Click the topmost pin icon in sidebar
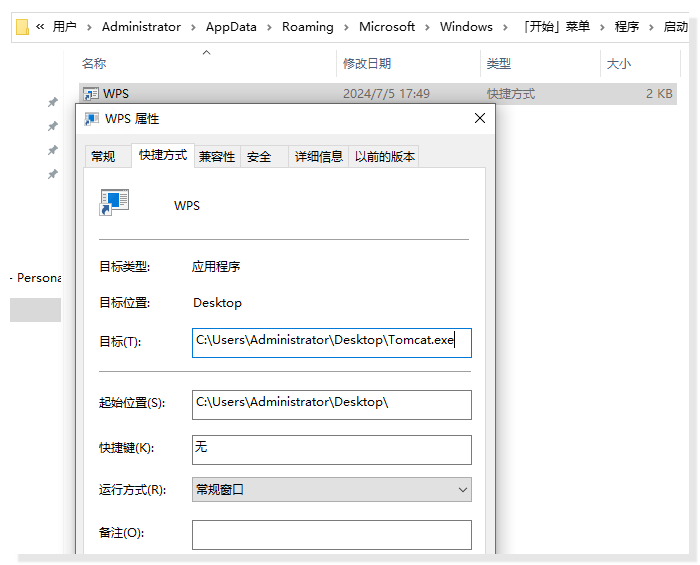The image size is (700, 565). (x=52, y=102)
